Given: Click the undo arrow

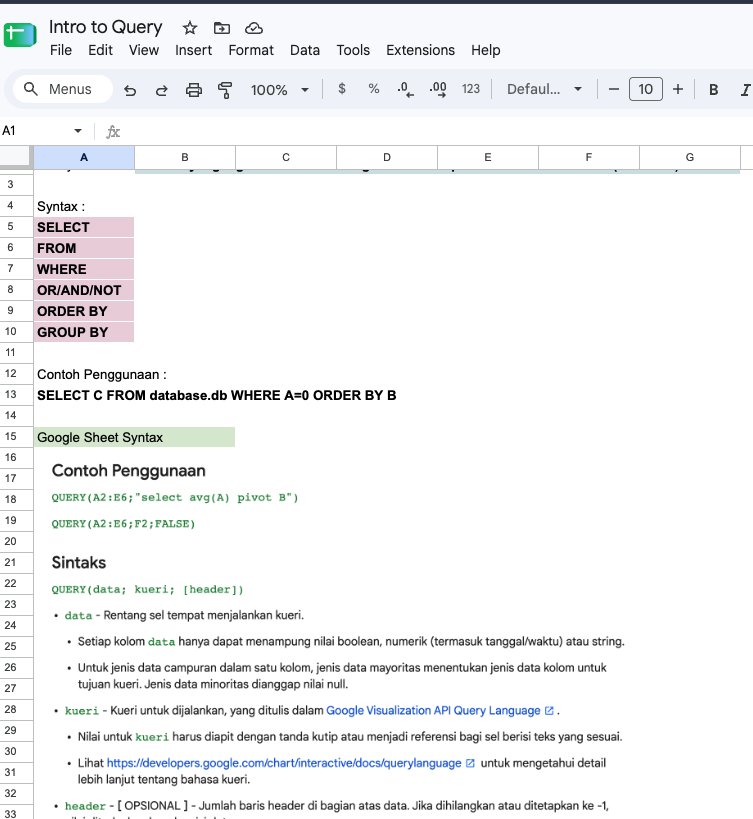Looking at the screenshot, I should [130, 90].
